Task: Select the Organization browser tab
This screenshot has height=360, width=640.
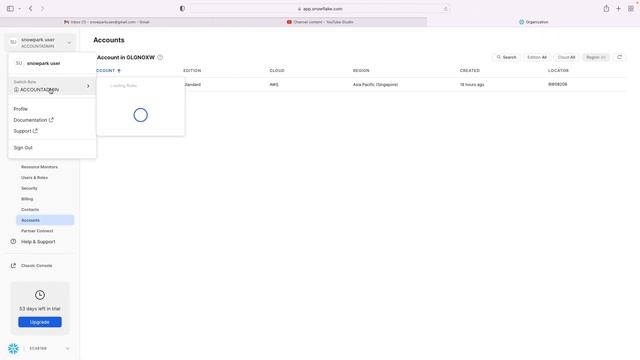Action: (x=533, y=22)
